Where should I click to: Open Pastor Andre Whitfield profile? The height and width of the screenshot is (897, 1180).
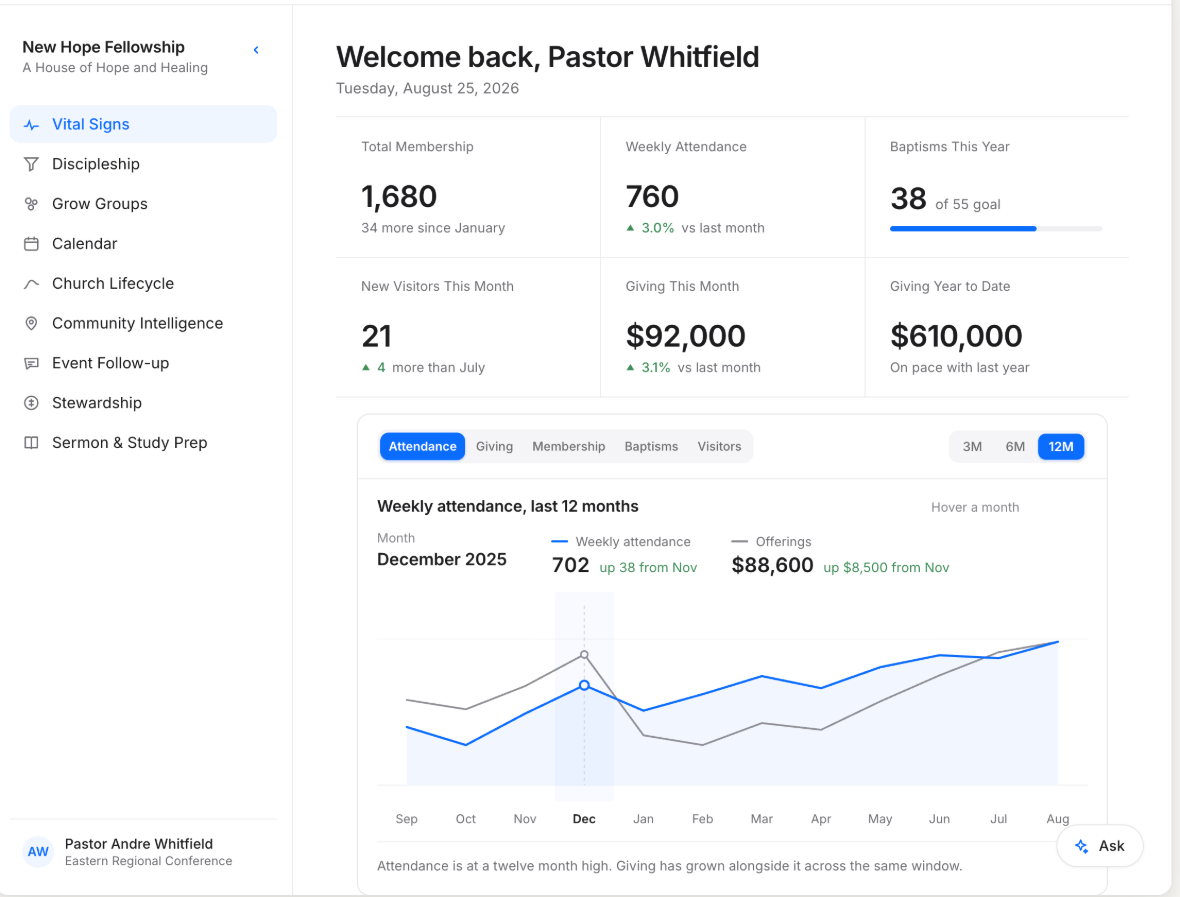coord(143,852)
